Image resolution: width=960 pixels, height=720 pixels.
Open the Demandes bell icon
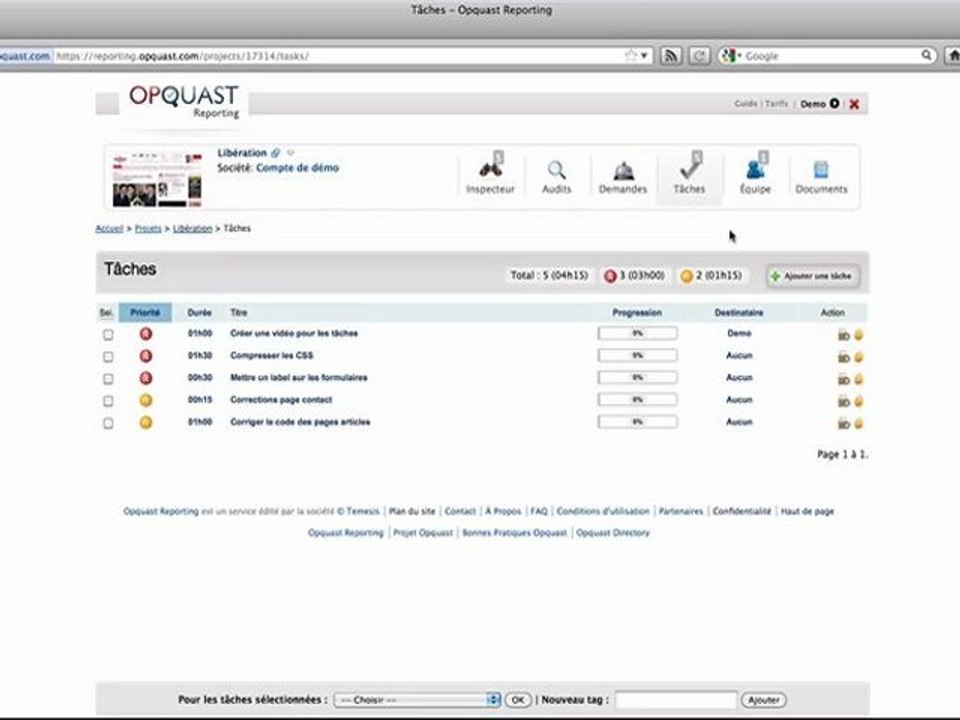623,171
